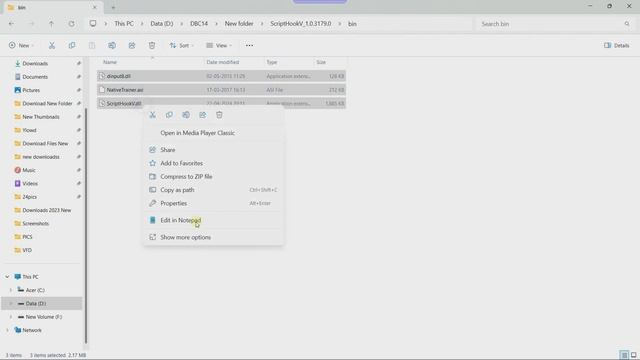Click the Rename icon in the toolbar
This screenshot has height=360, width=640.
[x=112, y=45]
